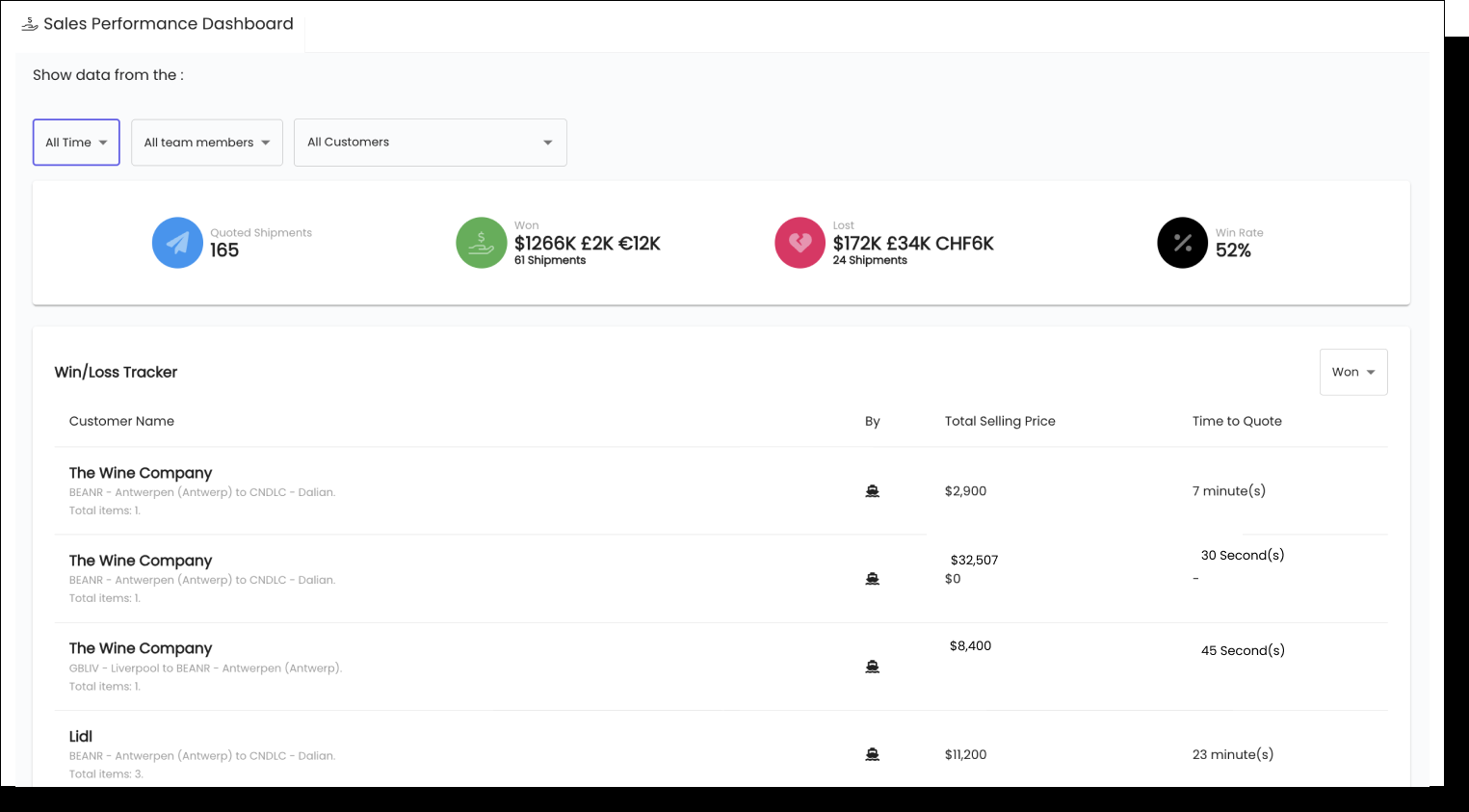Click the Lidl customer name
Image resolution: width=1469 pixels, height=812 pixels.
[81, 736]
